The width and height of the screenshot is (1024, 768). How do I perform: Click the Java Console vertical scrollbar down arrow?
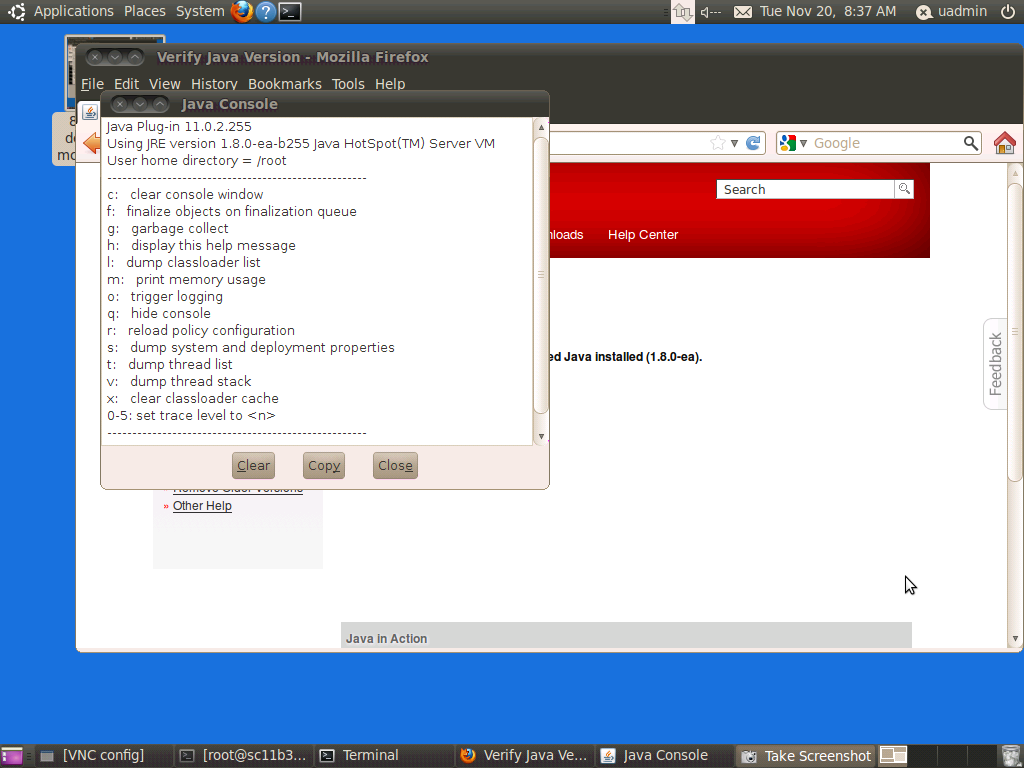[541, 436]
